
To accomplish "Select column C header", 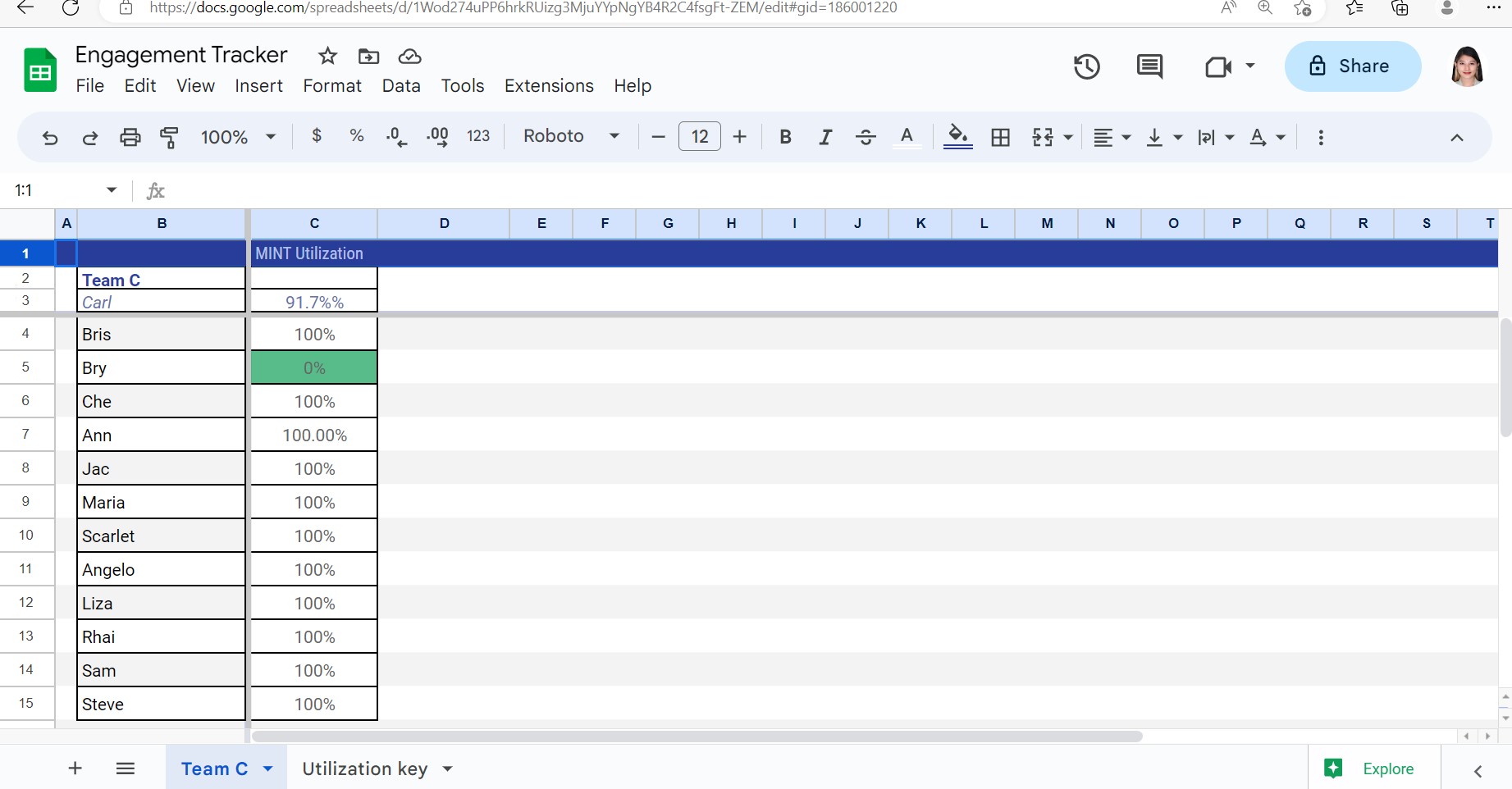I will (314, 223).
